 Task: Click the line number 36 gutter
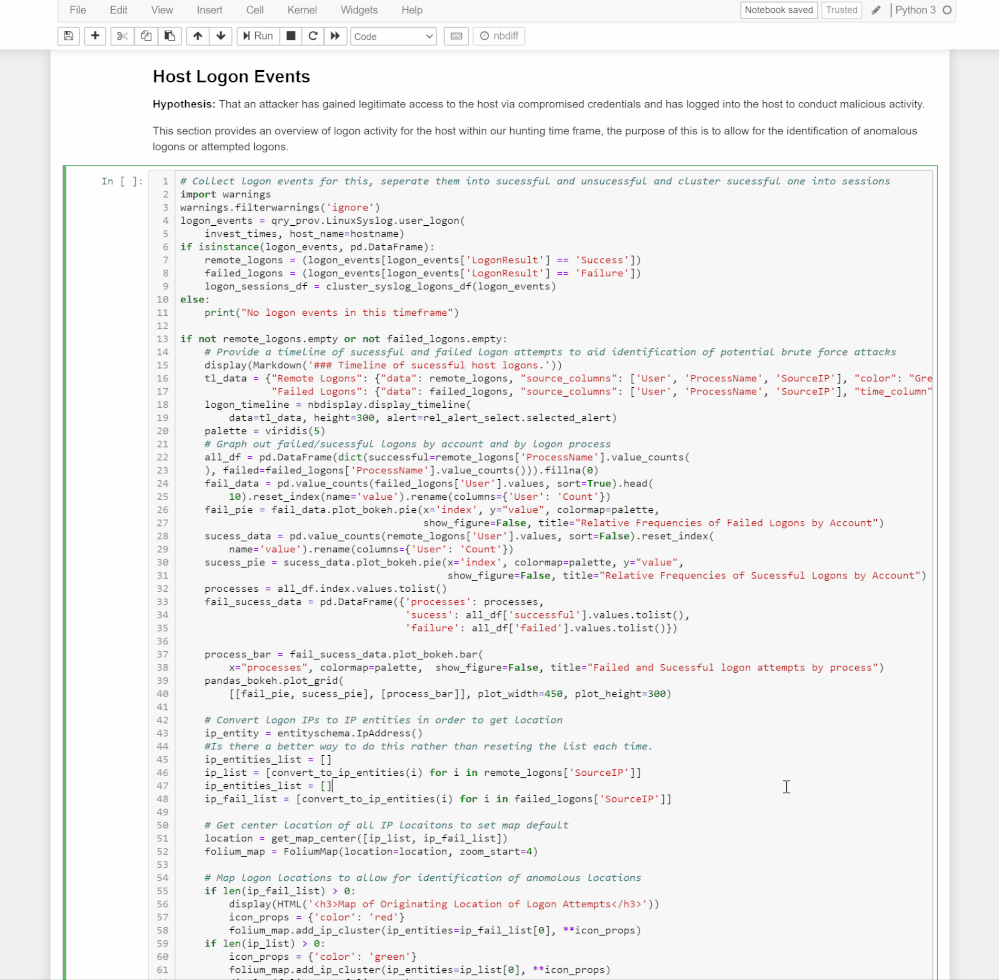coord(162,641)
